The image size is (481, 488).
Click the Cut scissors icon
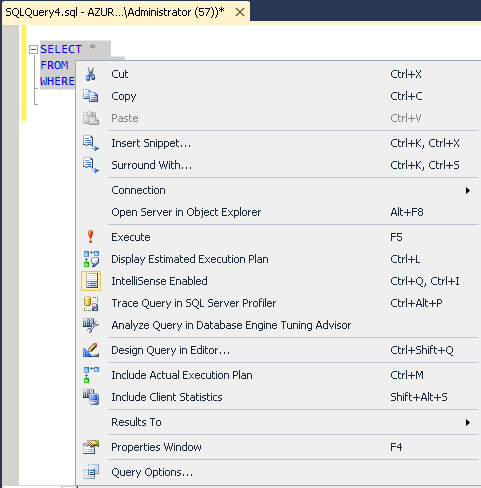pyautogui.click(x=91, y=74)
